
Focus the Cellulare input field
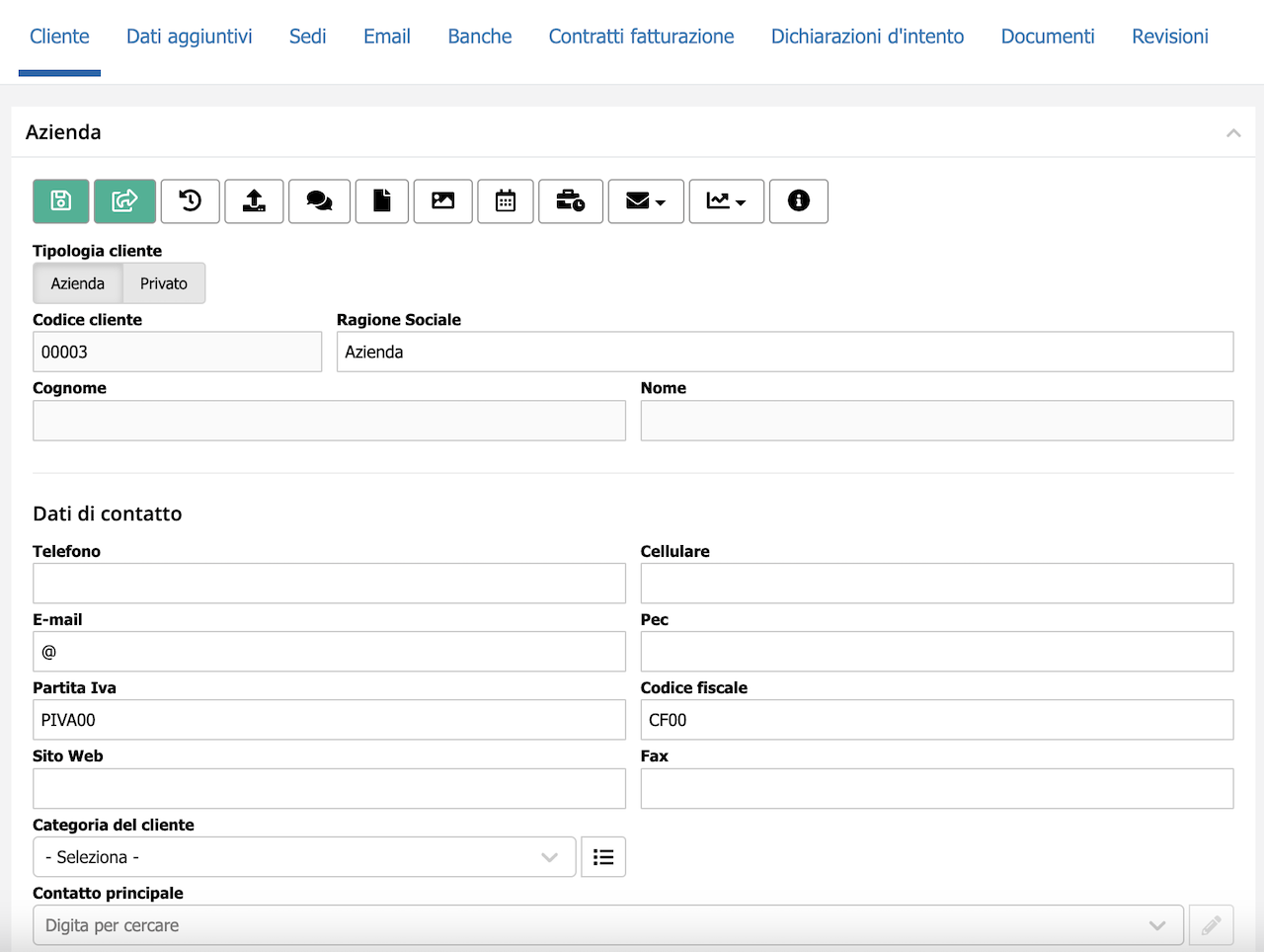(937, 584)
